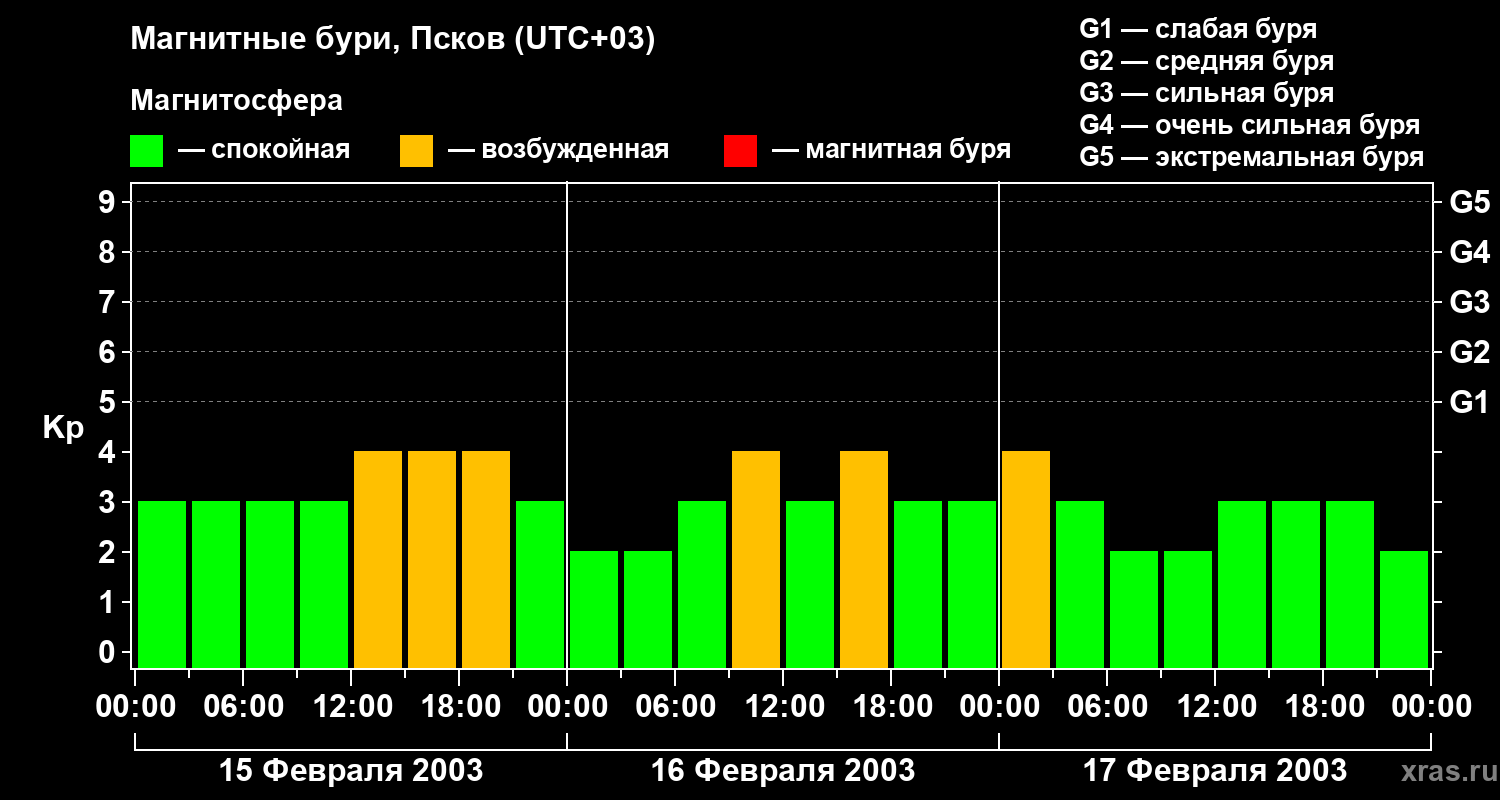Screen dimensions: 1500x800
Task: Click the '— возбужденная' legend label
Action: tap(558, 150)
